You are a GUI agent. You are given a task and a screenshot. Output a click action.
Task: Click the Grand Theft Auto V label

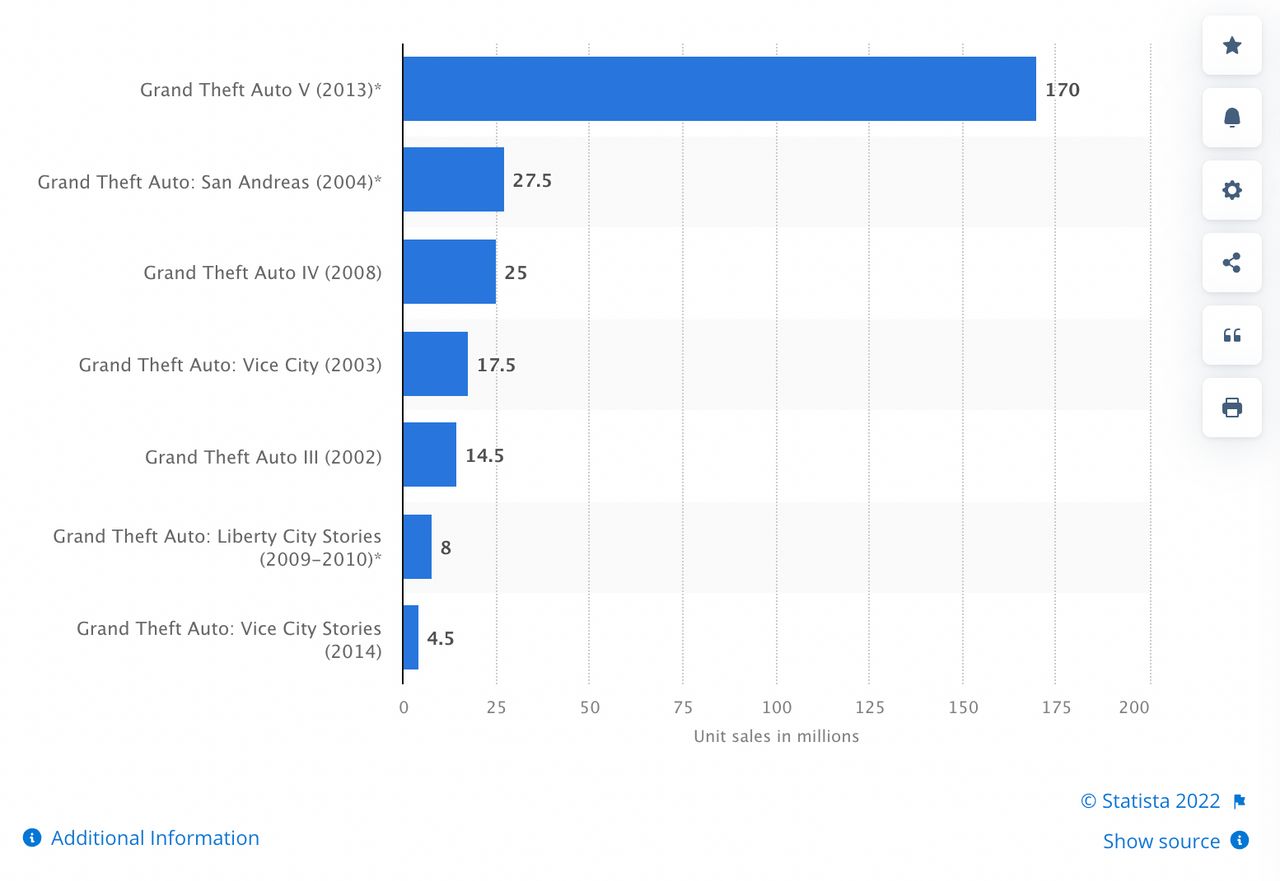pos(261,90)
